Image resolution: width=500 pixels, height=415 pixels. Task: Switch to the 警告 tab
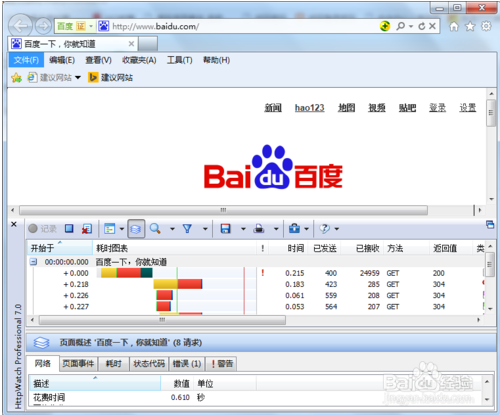tap(222, 363)
